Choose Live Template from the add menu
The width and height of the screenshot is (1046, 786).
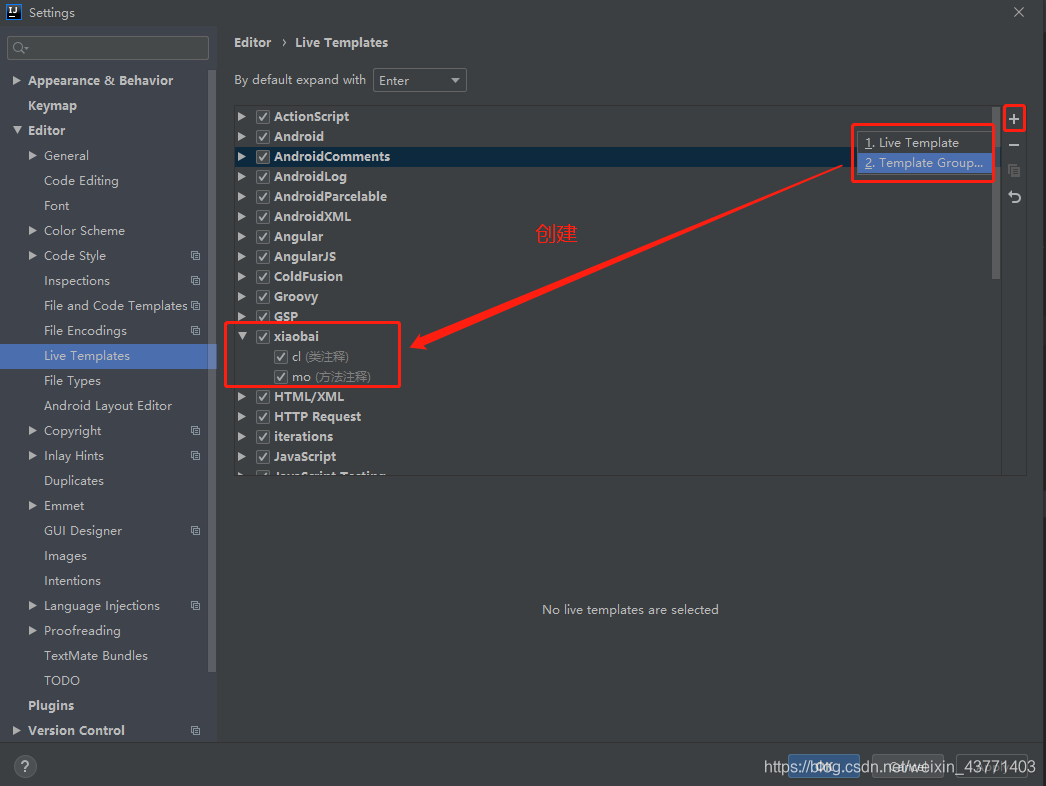point(924,143)
